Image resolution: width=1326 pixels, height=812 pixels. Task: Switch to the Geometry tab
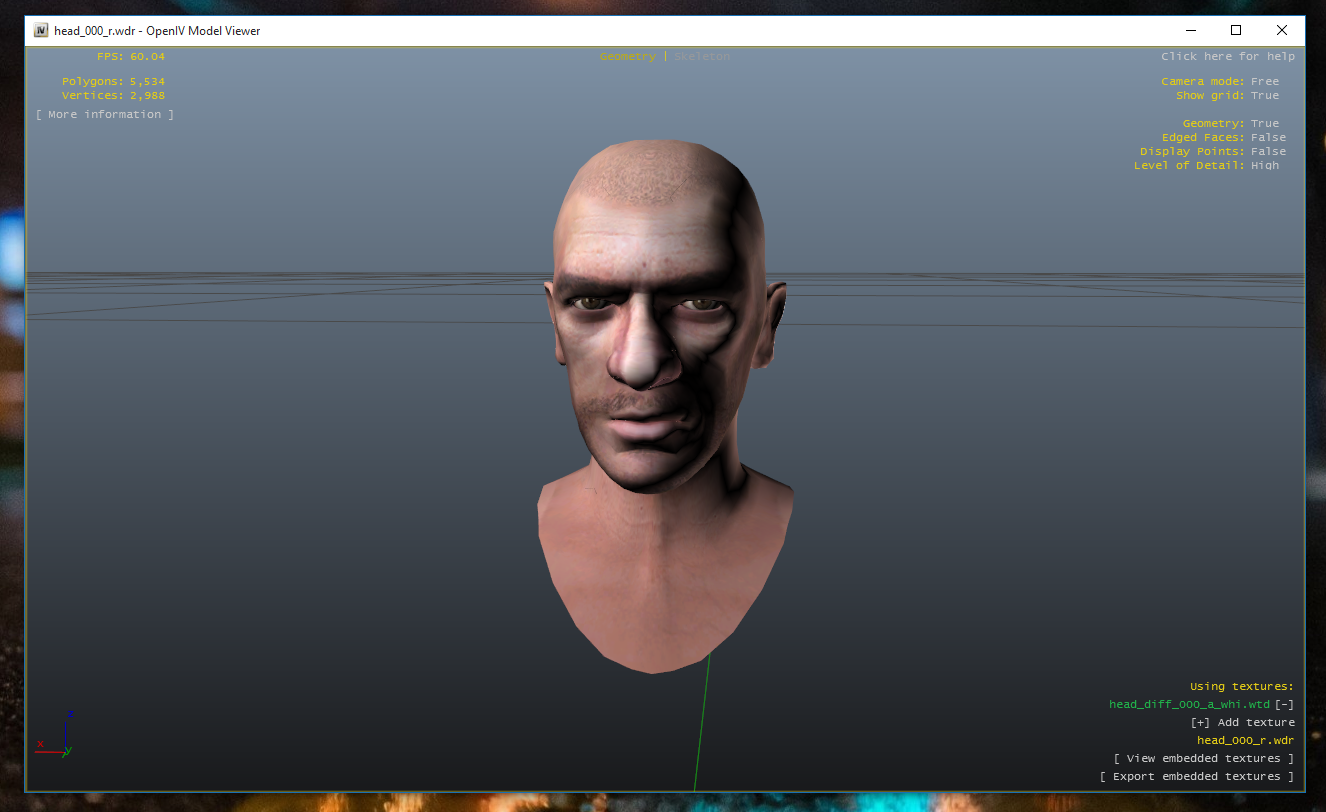(627, 57)
